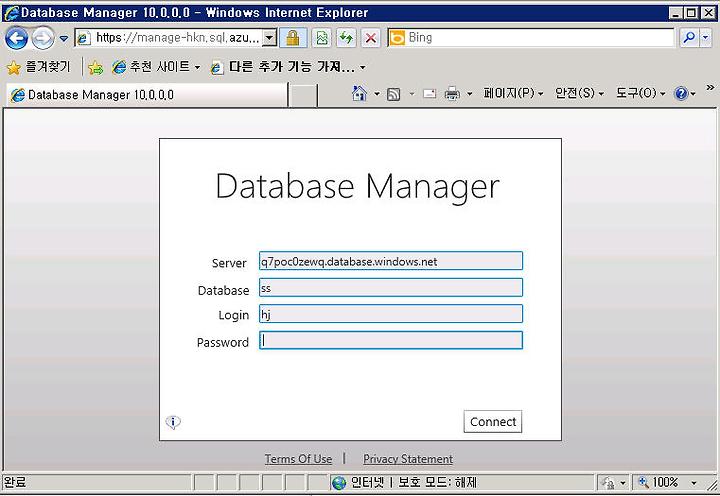720x496 pixels.
Task: Open 다른 추가 기능 가져... link
Action: 288,67
